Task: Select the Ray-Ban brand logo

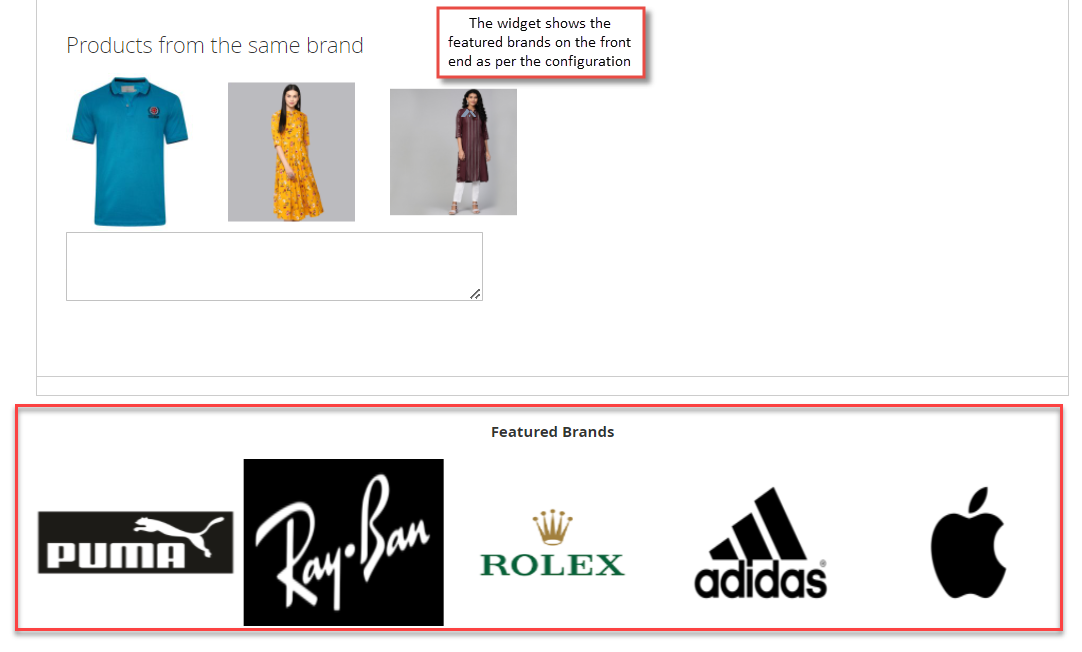Action: coord(344,542)
